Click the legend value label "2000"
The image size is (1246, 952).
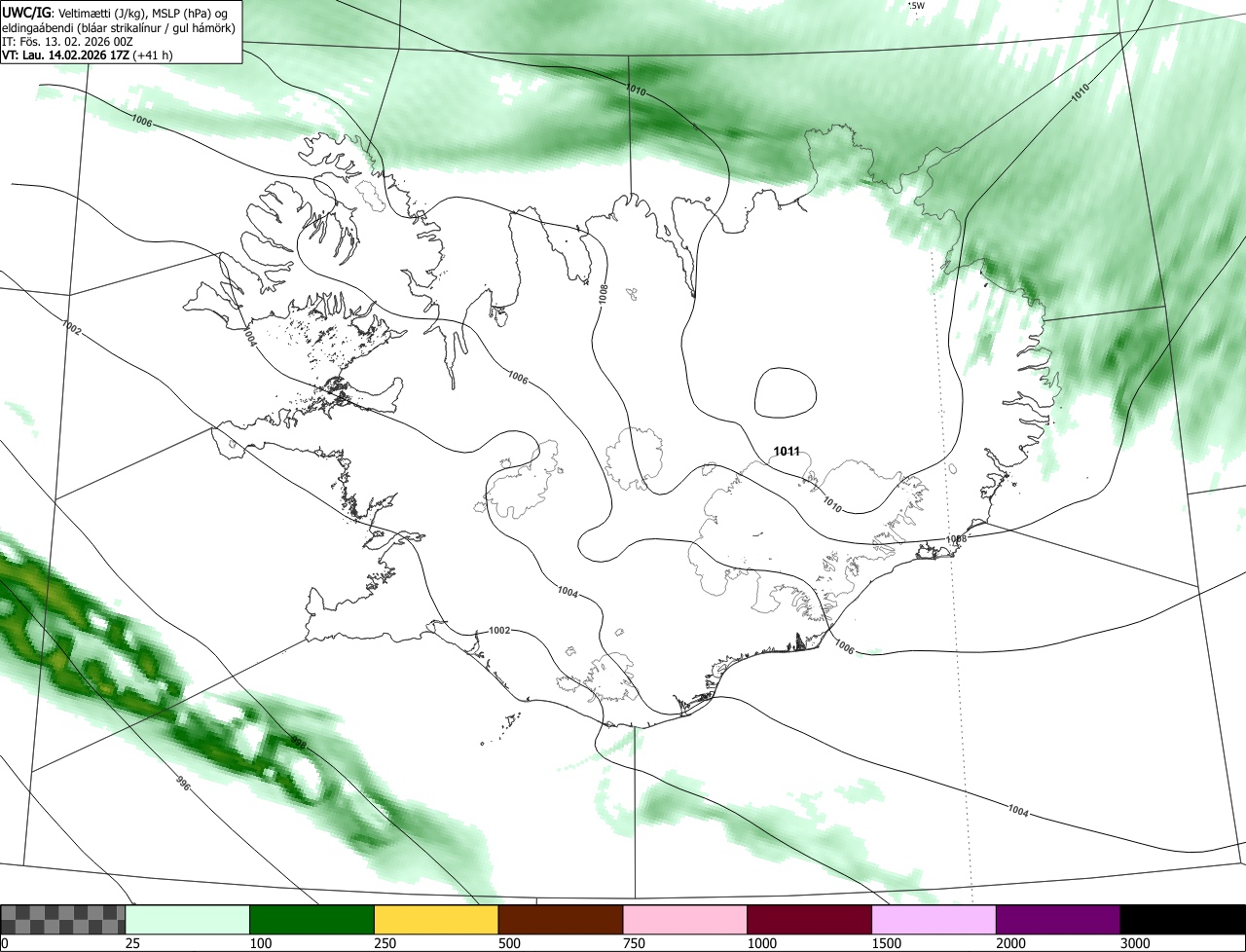[x=1011, y=943]
